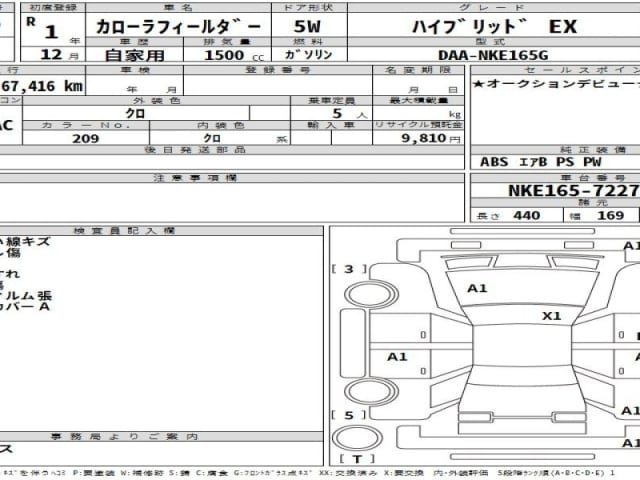Image resolution: width=640 pixels, height=480 pixels.
Task: Click the 外装色 header label
Action: (x=156, y=100)
